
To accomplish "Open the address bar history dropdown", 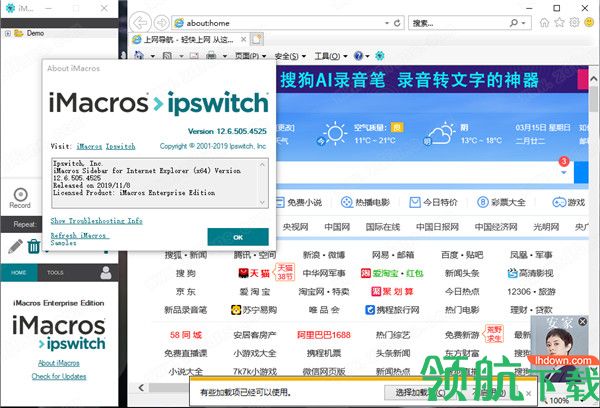I will [x=387, y=23].
